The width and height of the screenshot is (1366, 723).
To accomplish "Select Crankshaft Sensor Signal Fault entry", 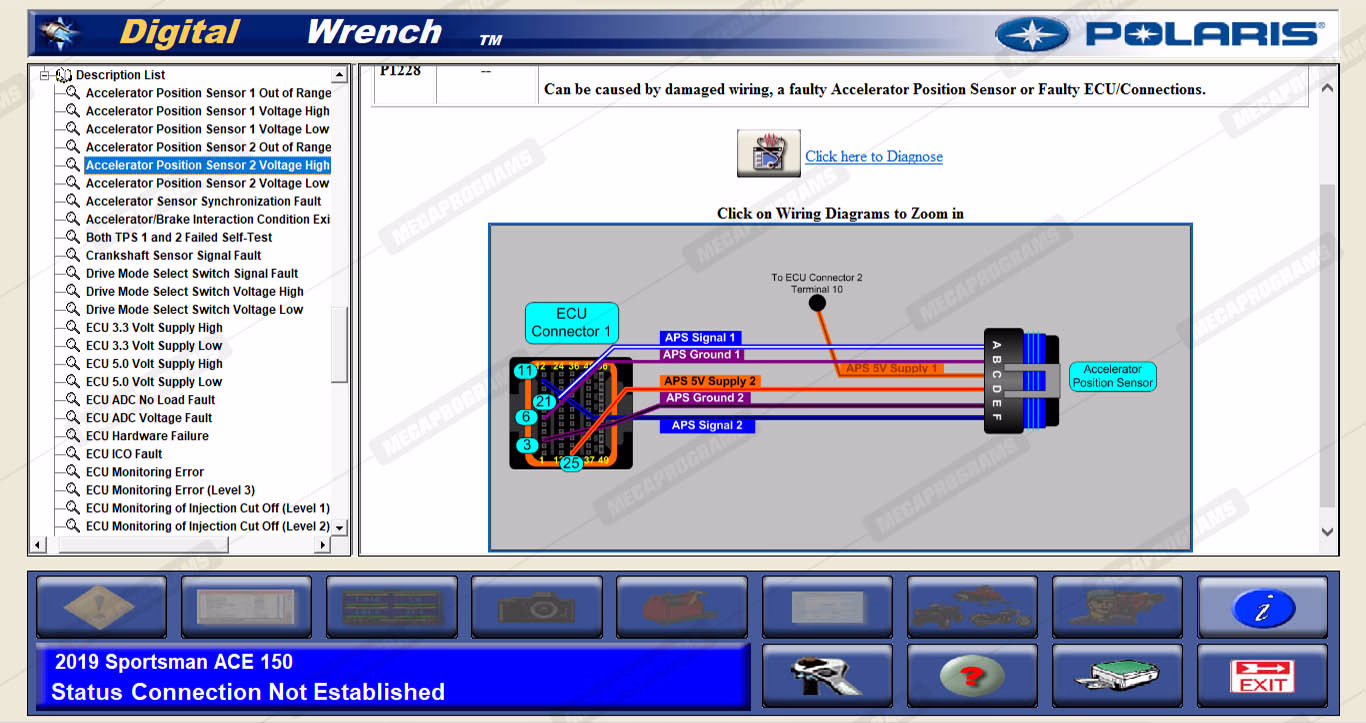I will pyautogui.click(x=173, y=255).
